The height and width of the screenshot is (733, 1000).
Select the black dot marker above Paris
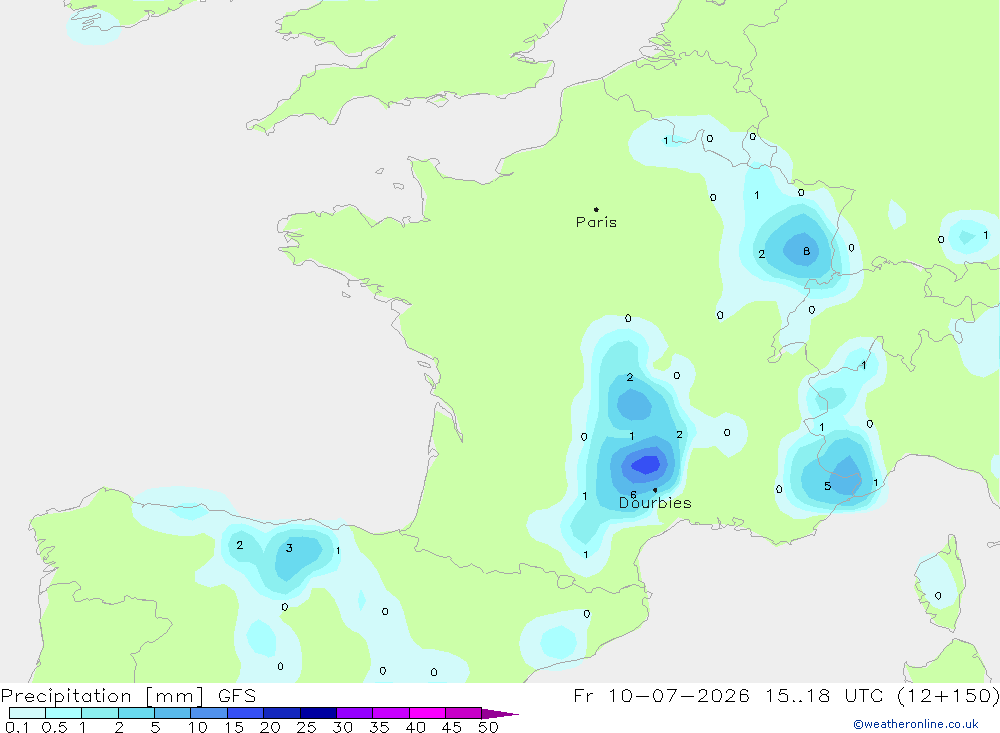coord(596,209)
